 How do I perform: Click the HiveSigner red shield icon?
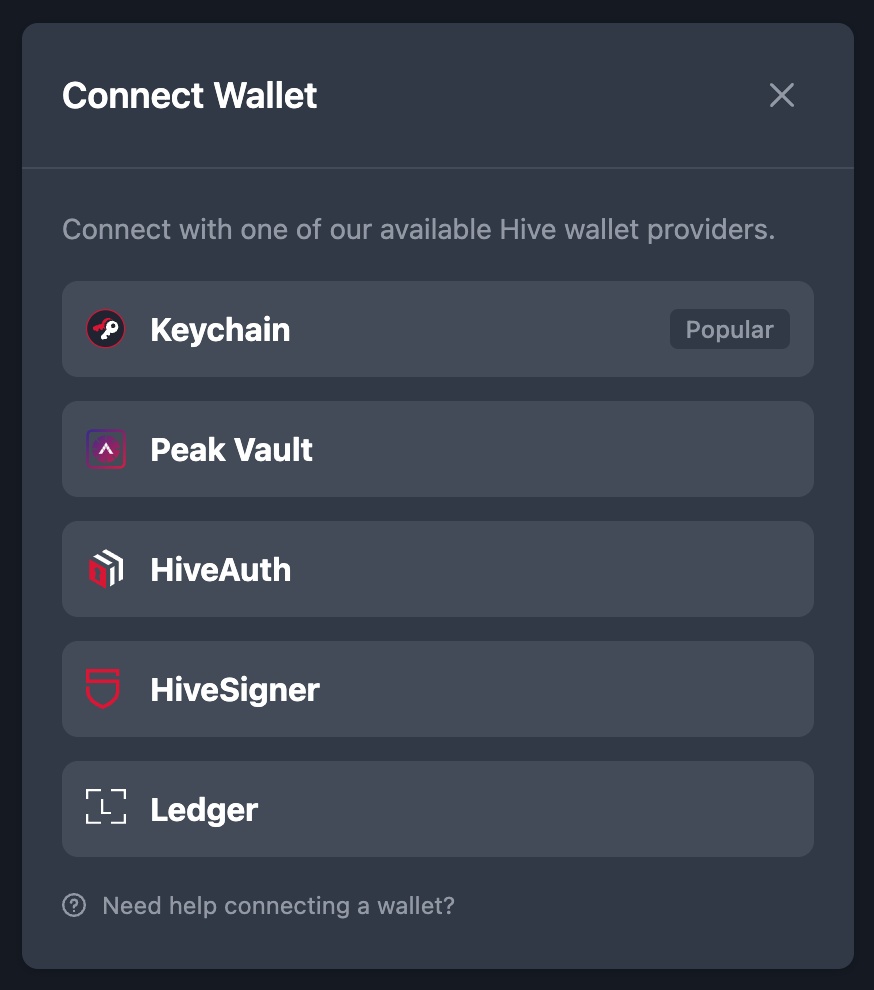pyautogui.click(x=103, y=689)
